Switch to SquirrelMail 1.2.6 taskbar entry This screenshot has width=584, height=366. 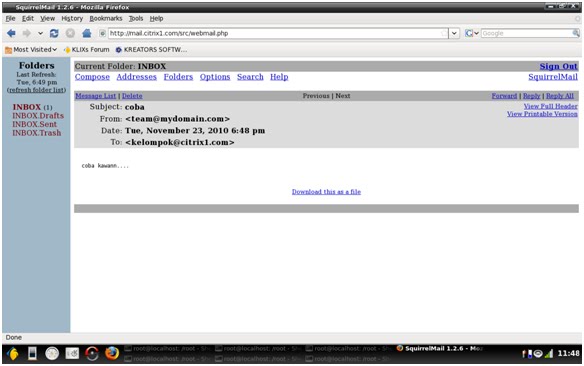(439, 349)
